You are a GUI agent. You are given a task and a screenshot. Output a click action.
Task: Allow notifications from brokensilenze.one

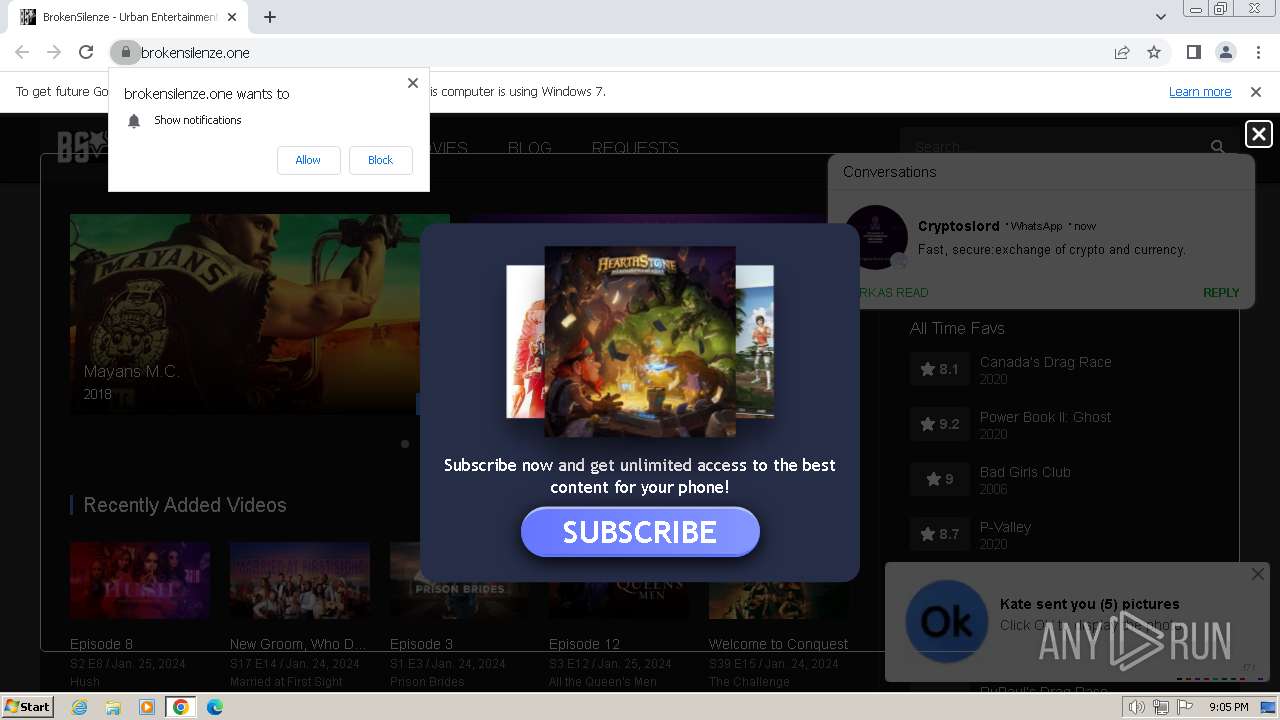(308, 160)
